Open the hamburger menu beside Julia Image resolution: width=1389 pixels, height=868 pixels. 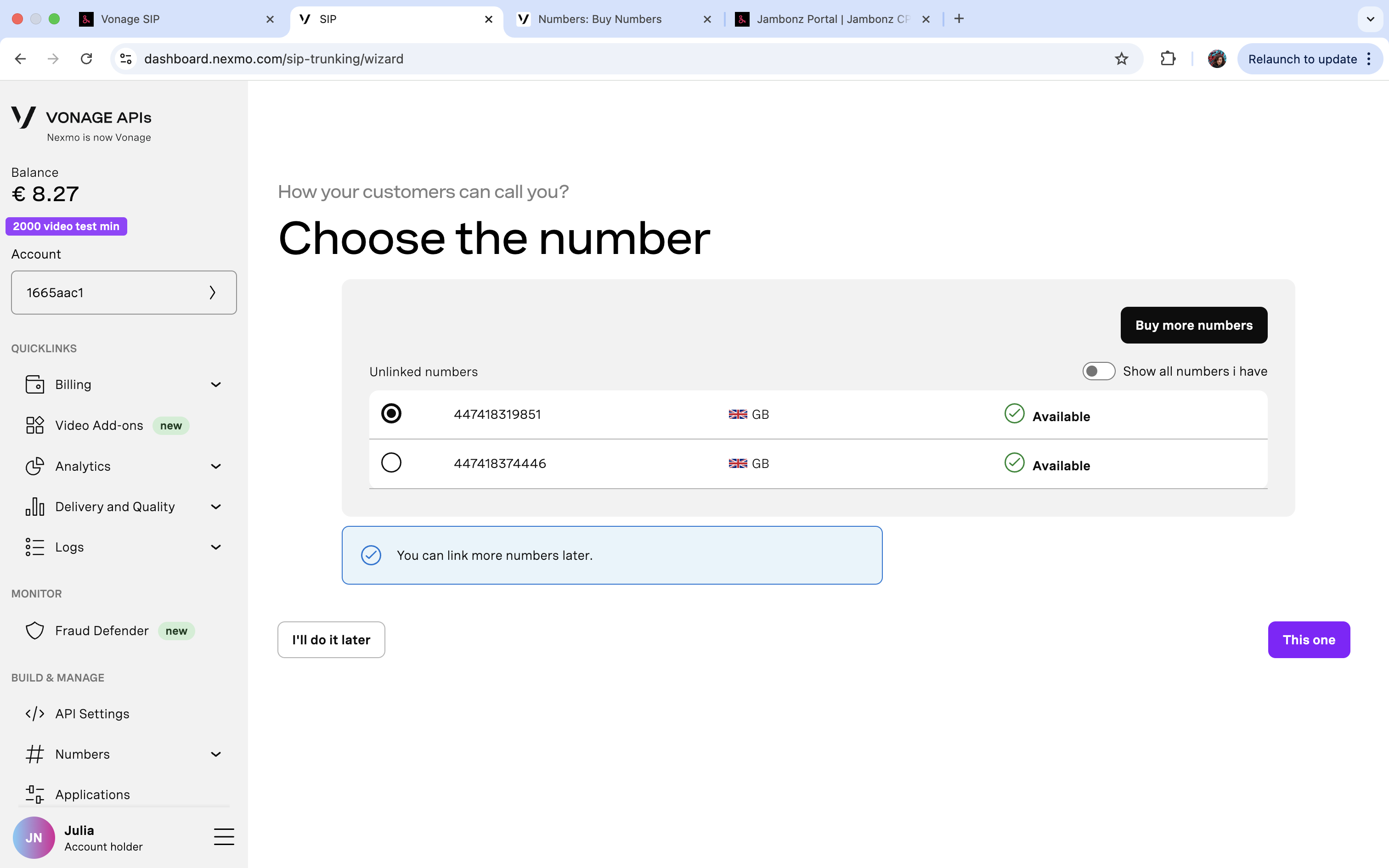click(x=224, y=837)
